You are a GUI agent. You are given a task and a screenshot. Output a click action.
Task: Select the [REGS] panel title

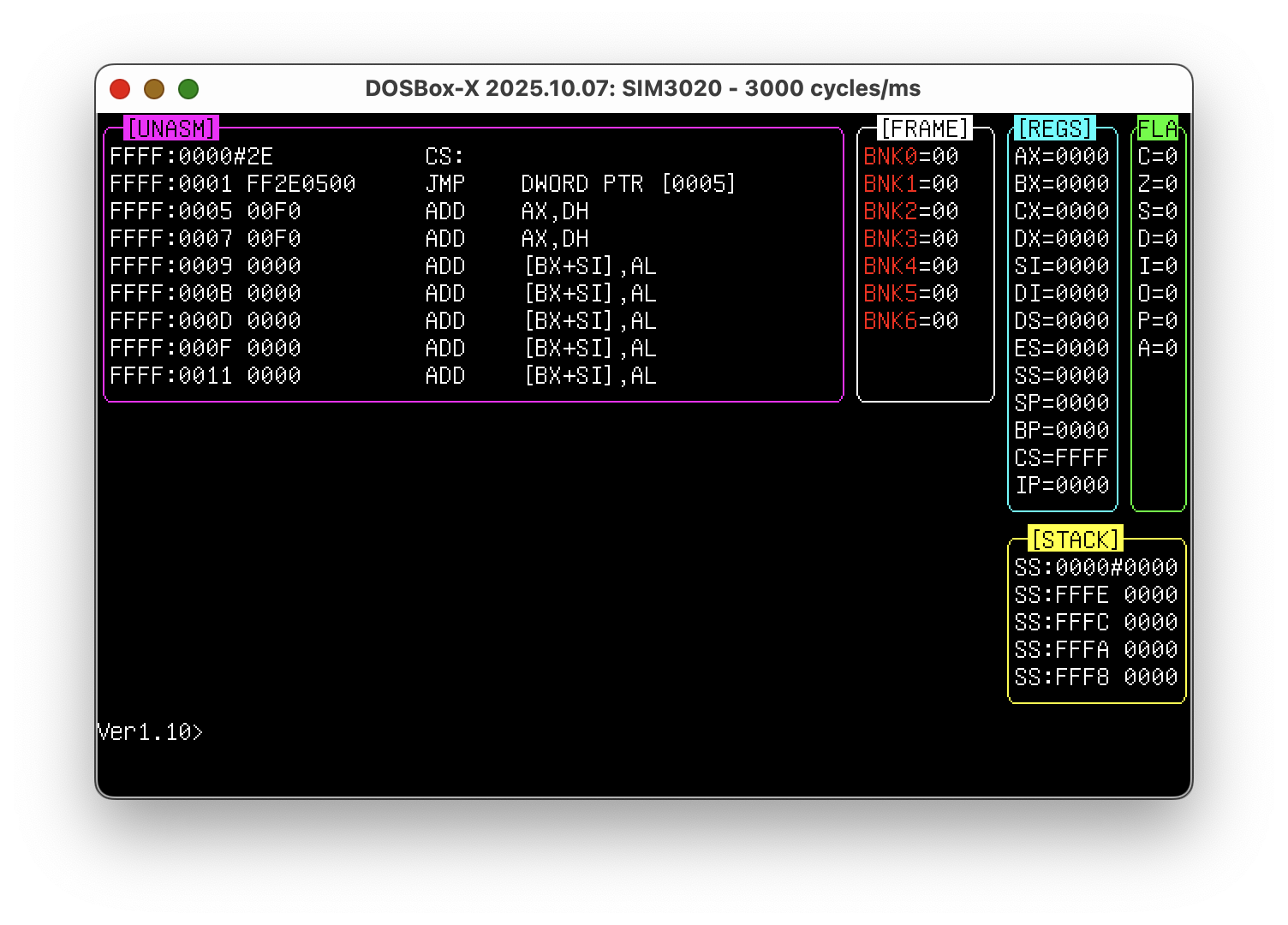tap(1055, 128)
